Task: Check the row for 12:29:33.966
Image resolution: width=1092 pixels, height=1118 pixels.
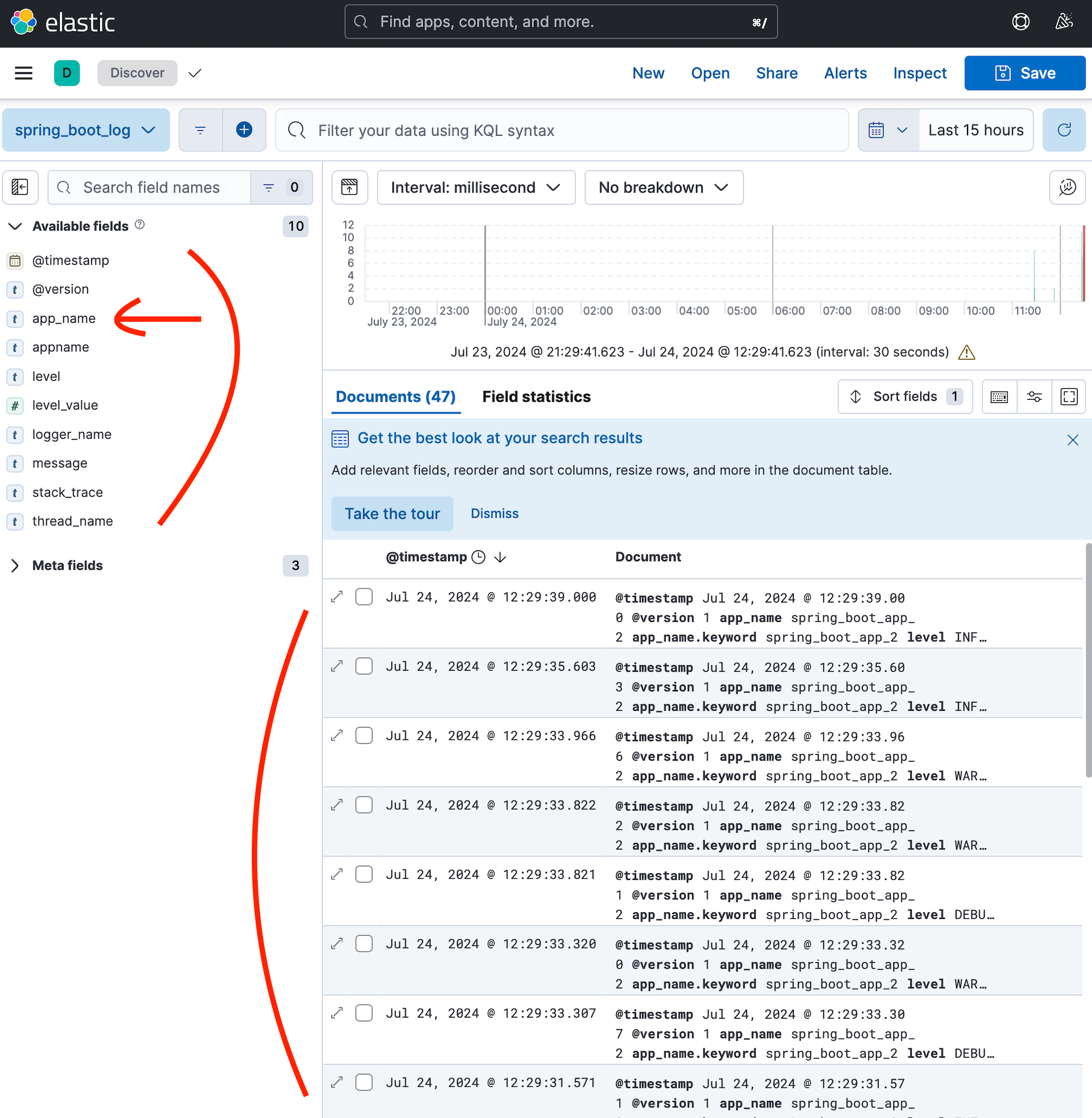Action: (364, 736)
